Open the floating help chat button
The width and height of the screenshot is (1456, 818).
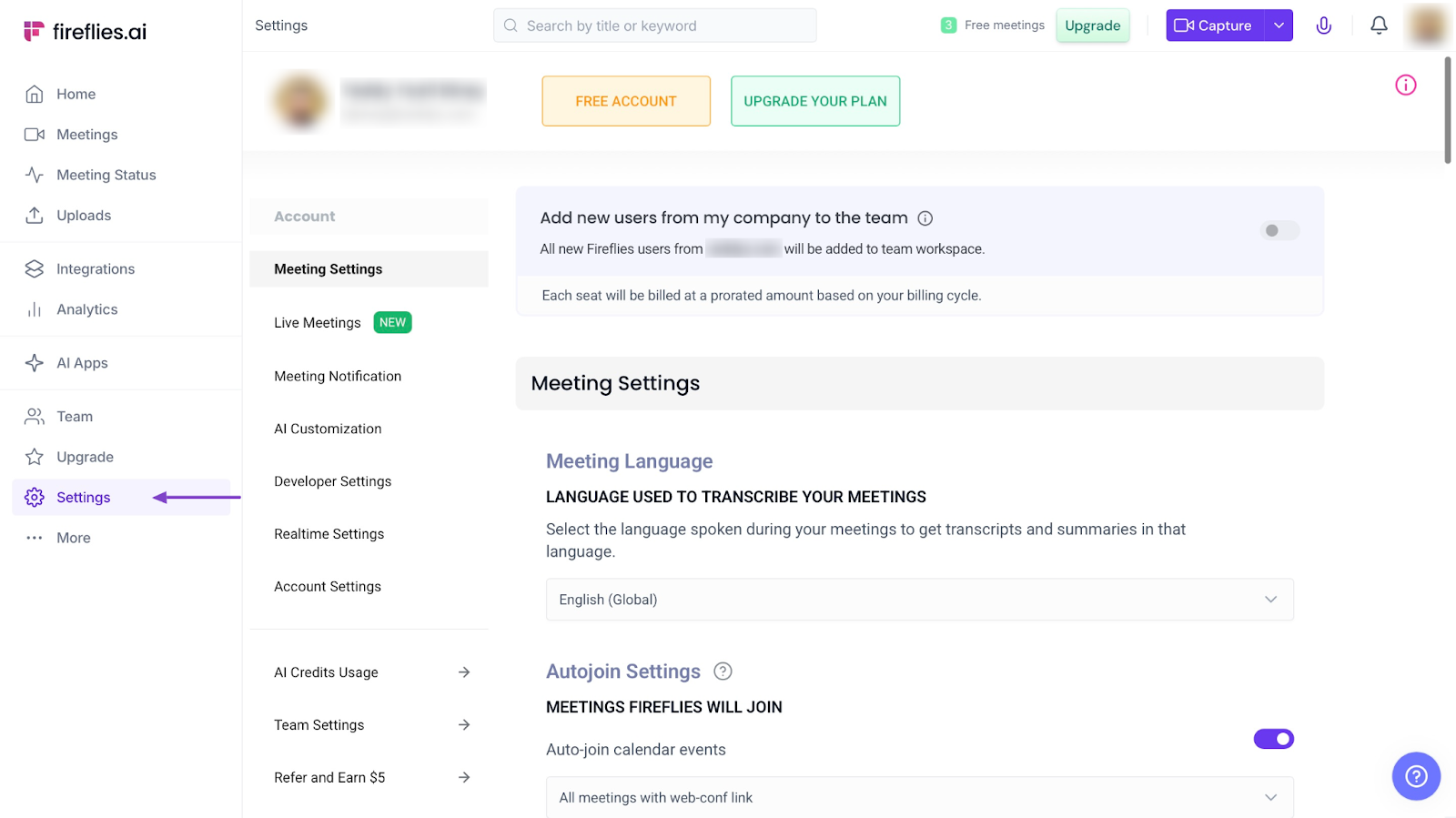click(1416, 776)
